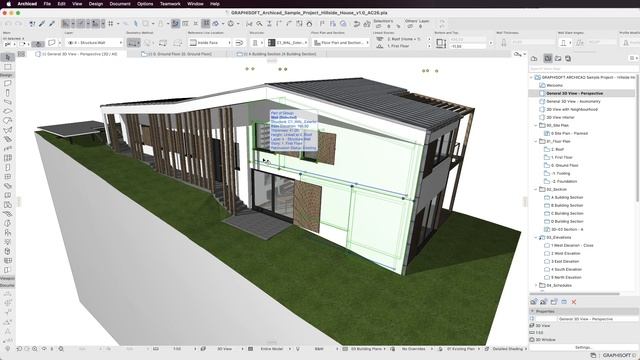Screen dimensions: 640x360
Task: Toggle the eye icon in the Layer field
Action: (x=70, y=42)
